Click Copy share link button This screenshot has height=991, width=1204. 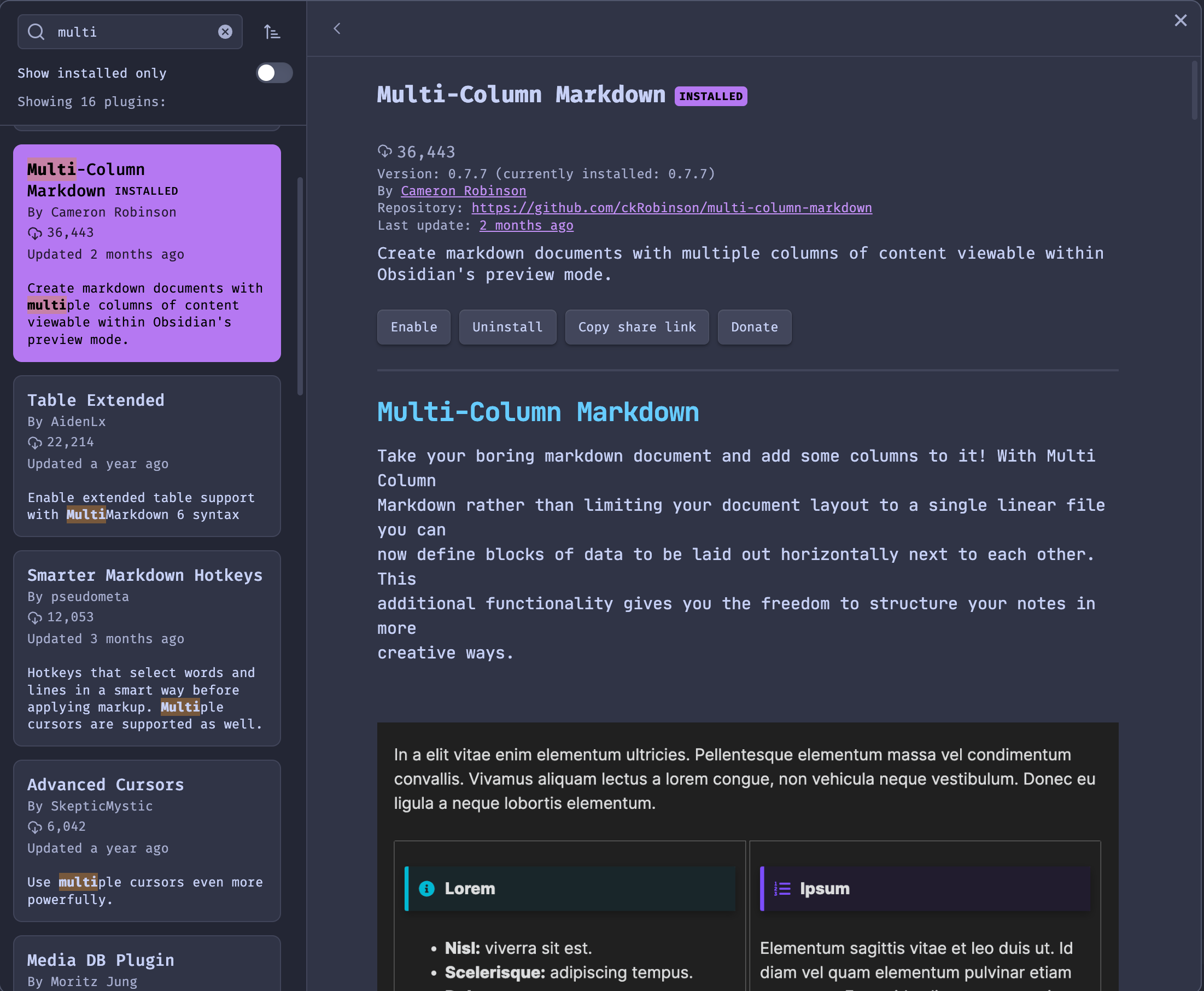coord(637,327)
